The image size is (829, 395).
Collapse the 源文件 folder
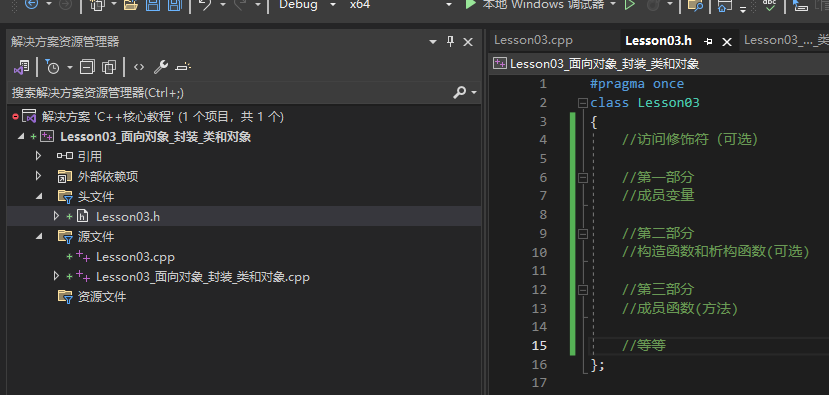tap(38, 236)
